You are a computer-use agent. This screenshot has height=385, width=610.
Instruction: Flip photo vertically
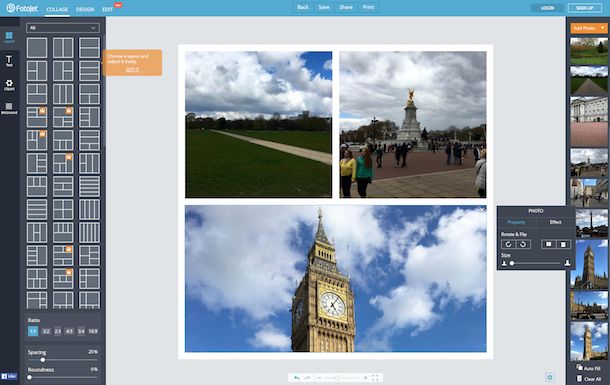(x=563, y=244)
